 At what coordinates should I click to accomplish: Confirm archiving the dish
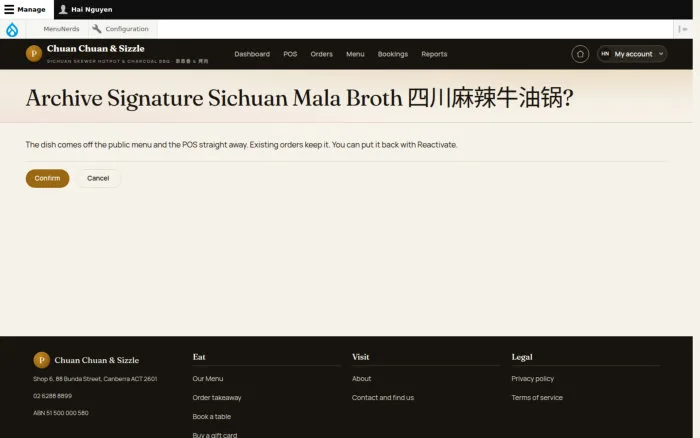tap(47, 178)
